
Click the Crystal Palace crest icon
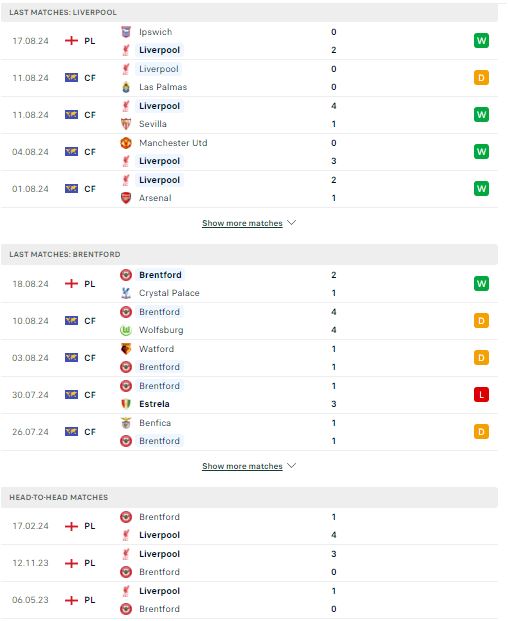[x=126, y=293]
